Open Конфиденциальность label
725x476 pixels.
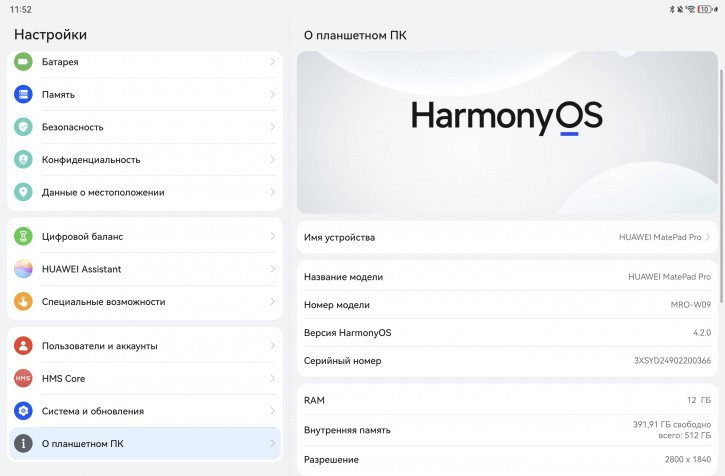point(91,160)
